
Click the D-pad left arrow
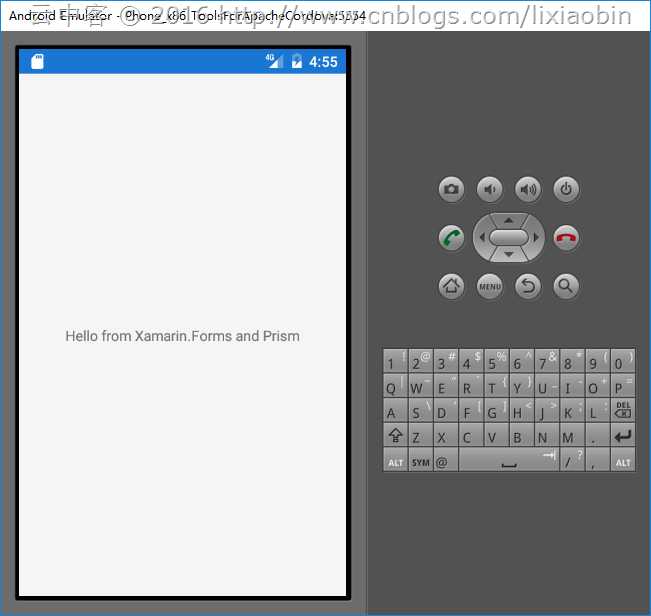coord(482,237)
